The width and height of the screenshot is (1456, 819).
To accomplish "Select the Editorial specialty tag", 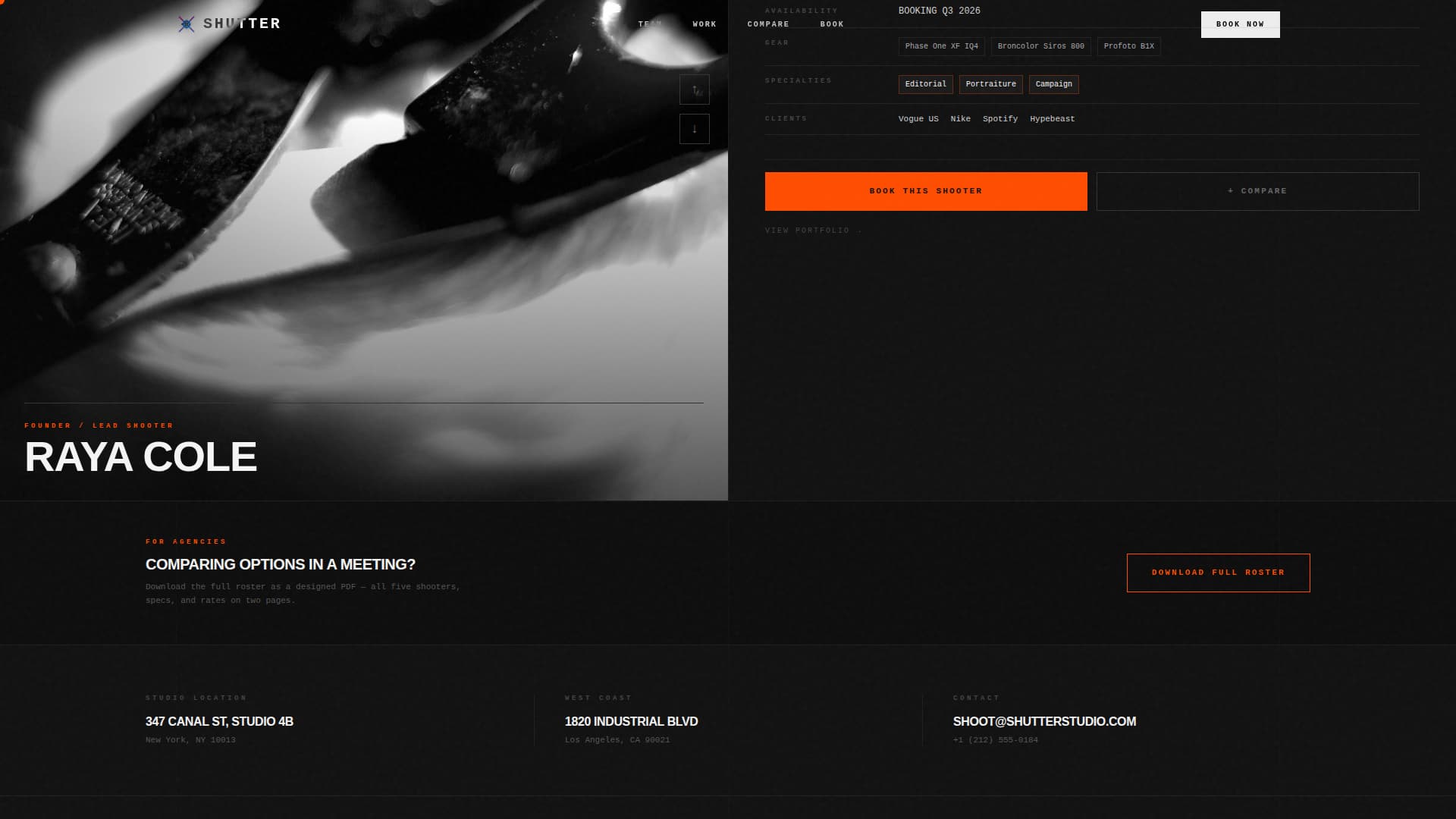I will [926, 84].
